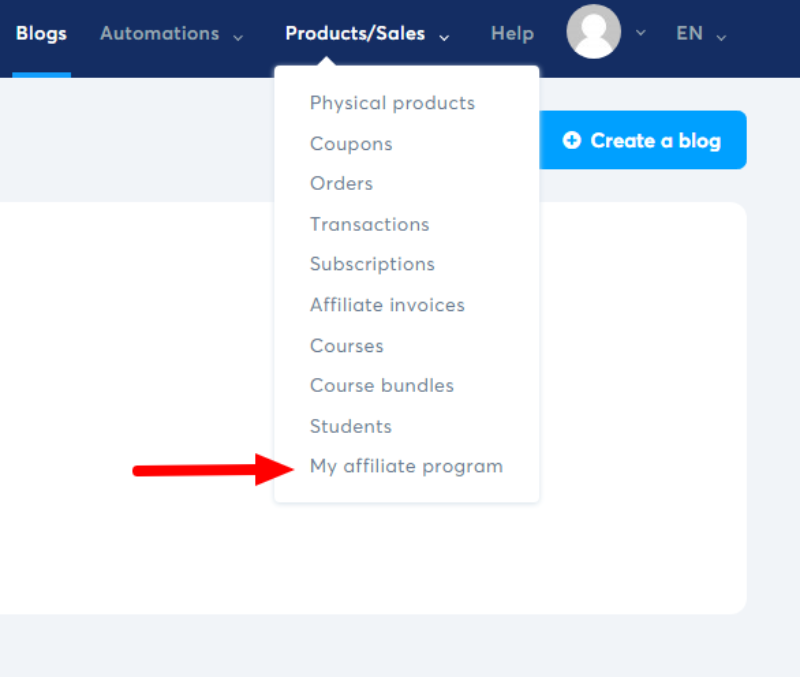Select Physical products from the menu
The width and height of the screenshot is (800, 677).
392,103
